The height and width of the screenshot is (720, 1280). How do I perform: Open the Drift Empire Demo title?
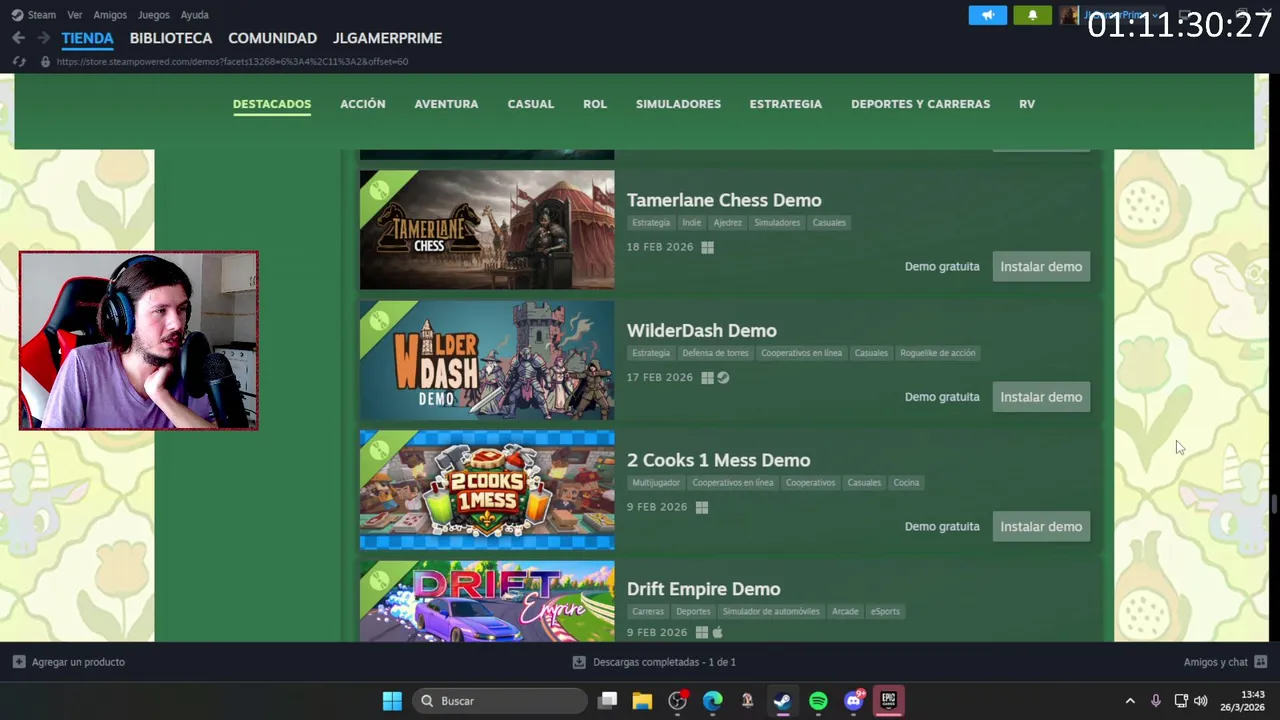click(x=704, y=589)
